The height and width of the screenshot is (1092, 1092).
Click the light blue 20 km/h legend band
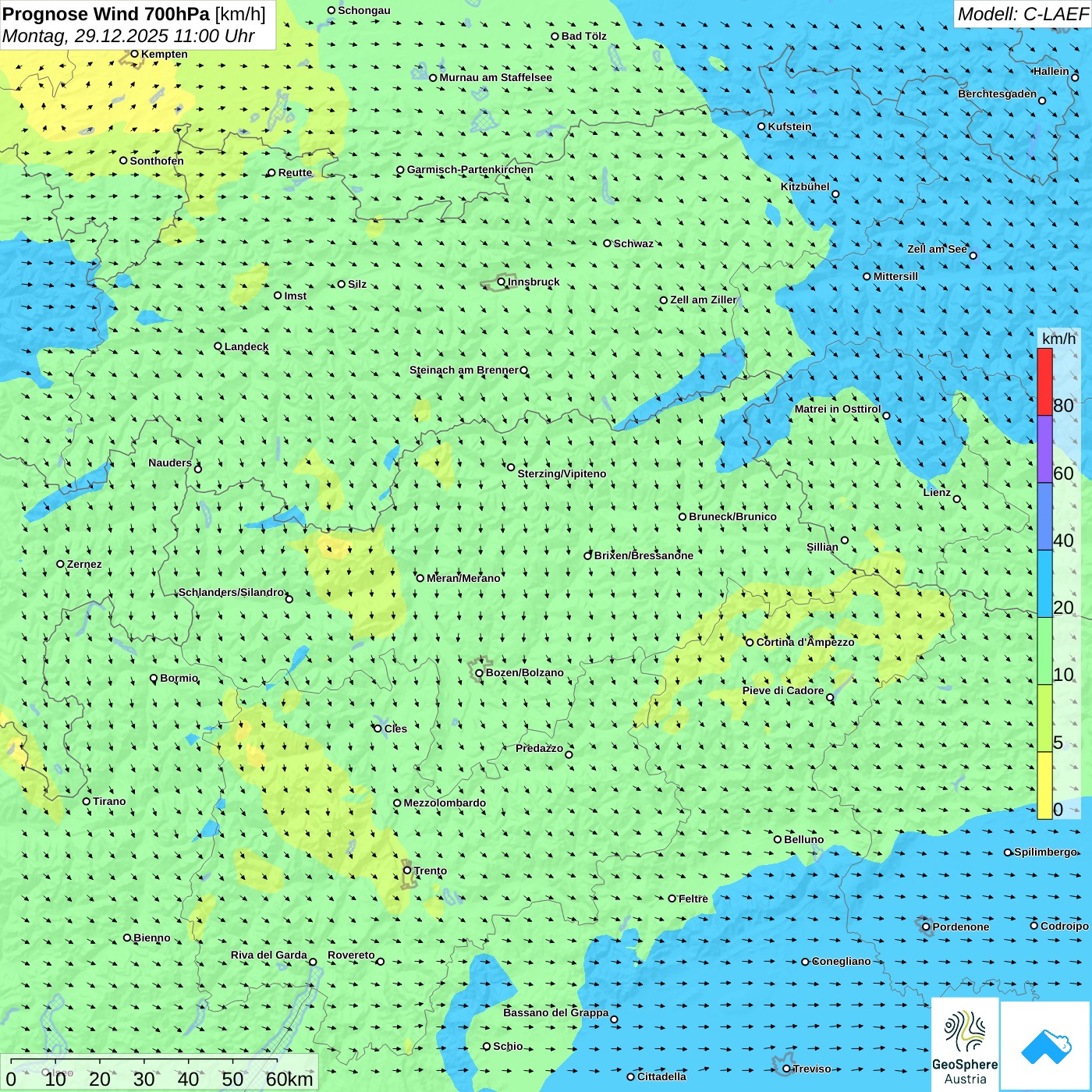(1044, 583)
